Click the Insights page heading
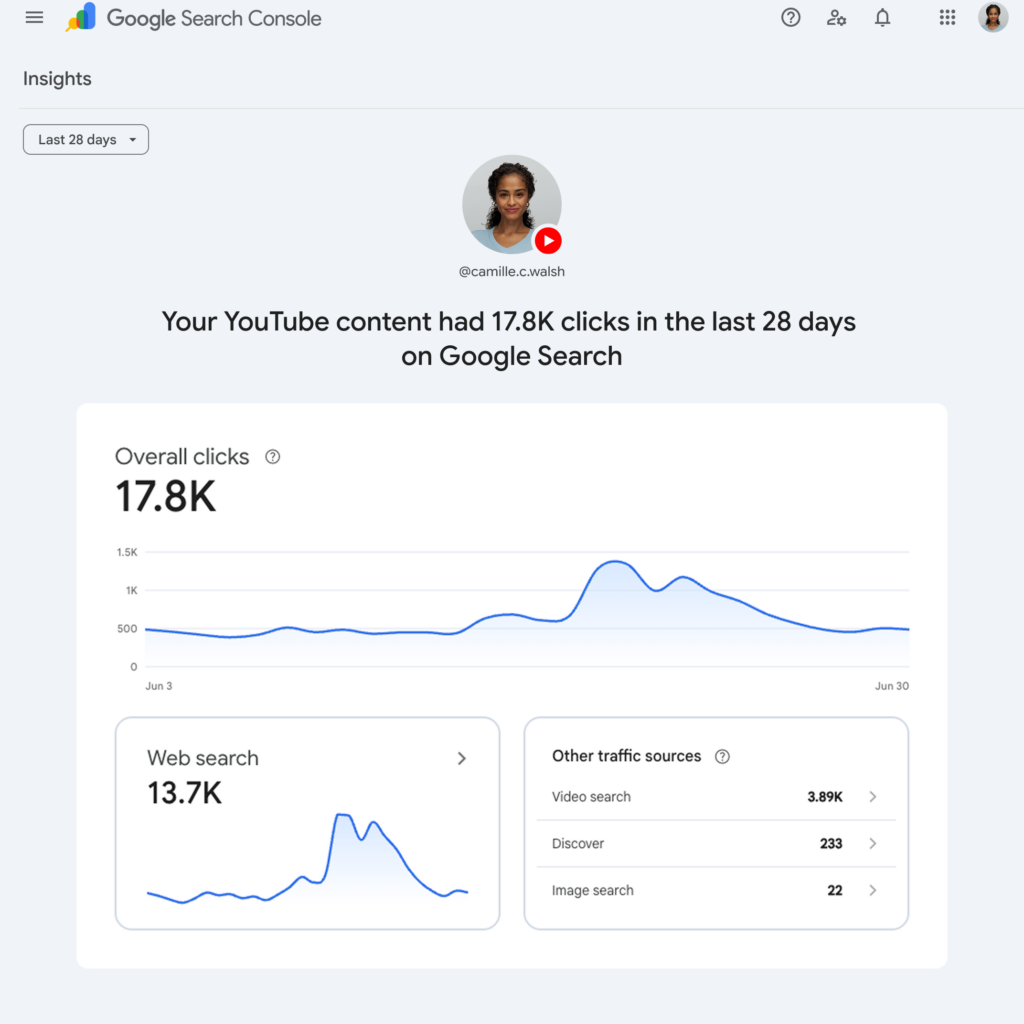Viewport: 1024px width, 1024px height. (57, 79)
